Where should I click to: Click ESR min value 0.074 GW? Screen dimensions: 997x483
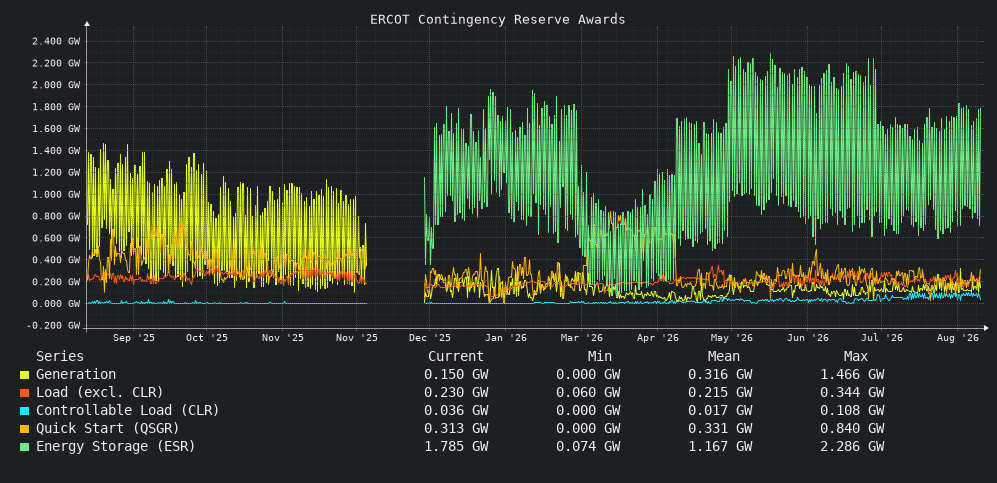pyautogui.click(x=588, y=446)
